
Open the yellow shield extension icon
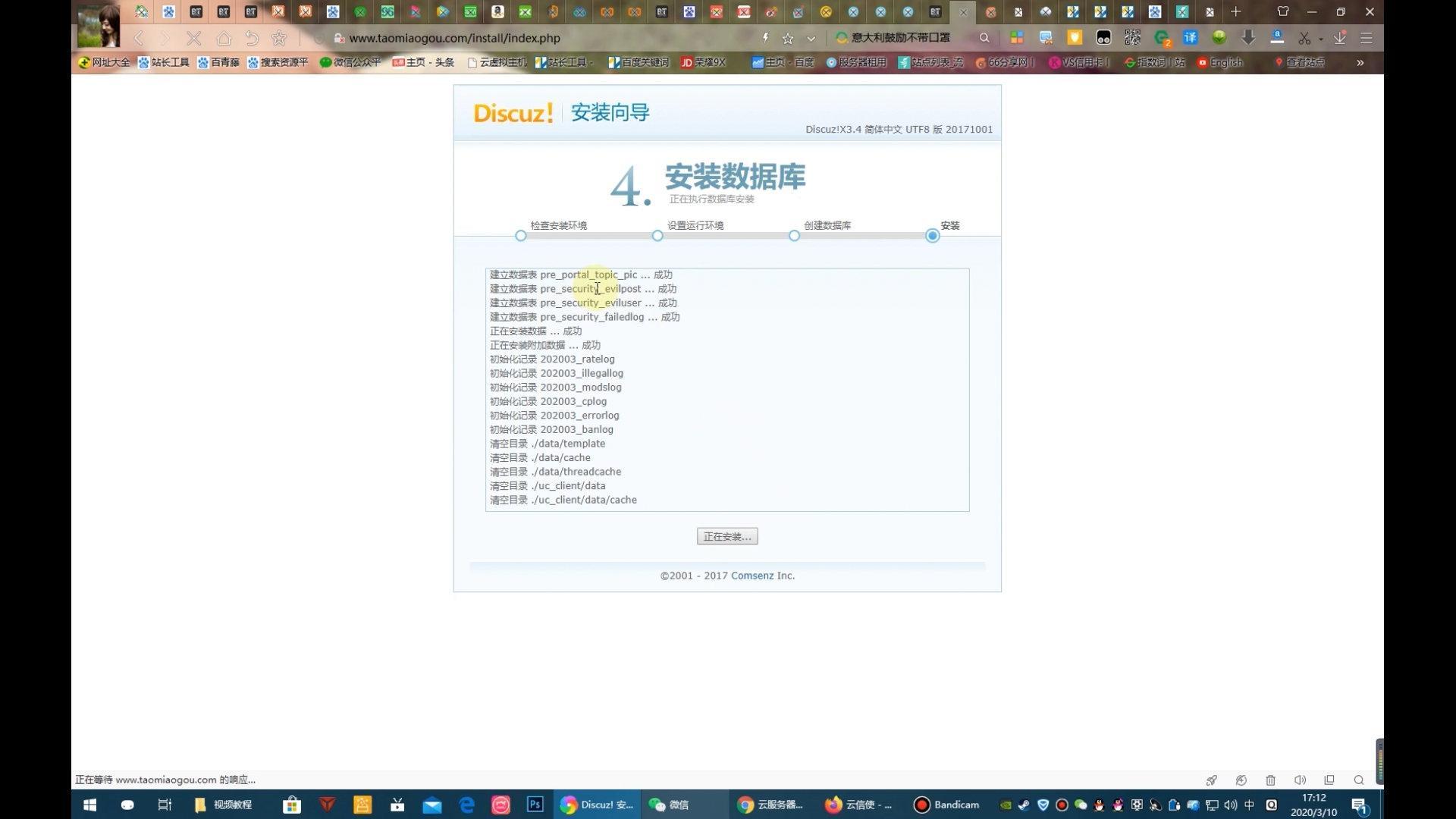coord(1075,38)
